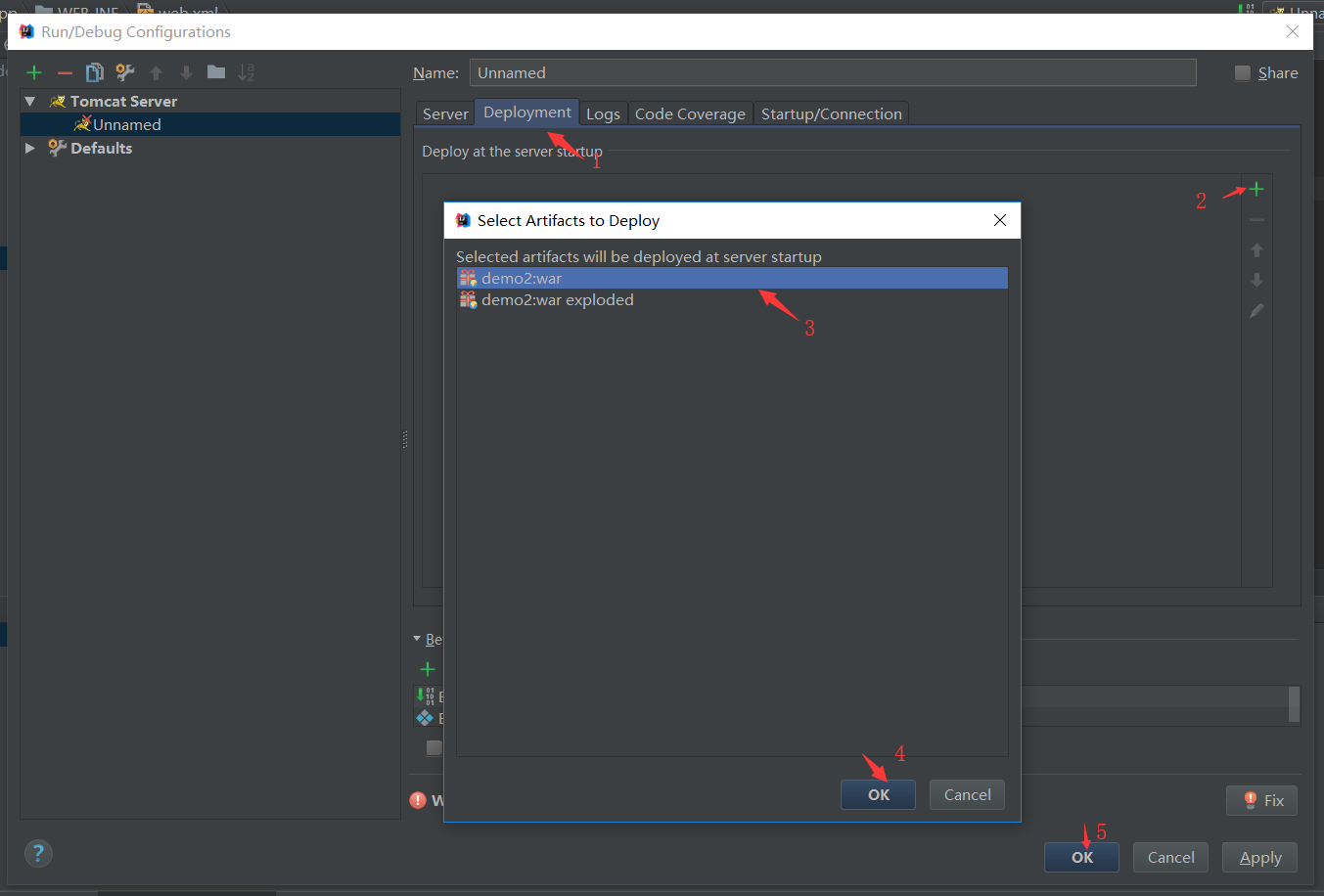
Task: Select the demo2:war exploded artifact
Action: pyautogui.click(x=732, y=300)
